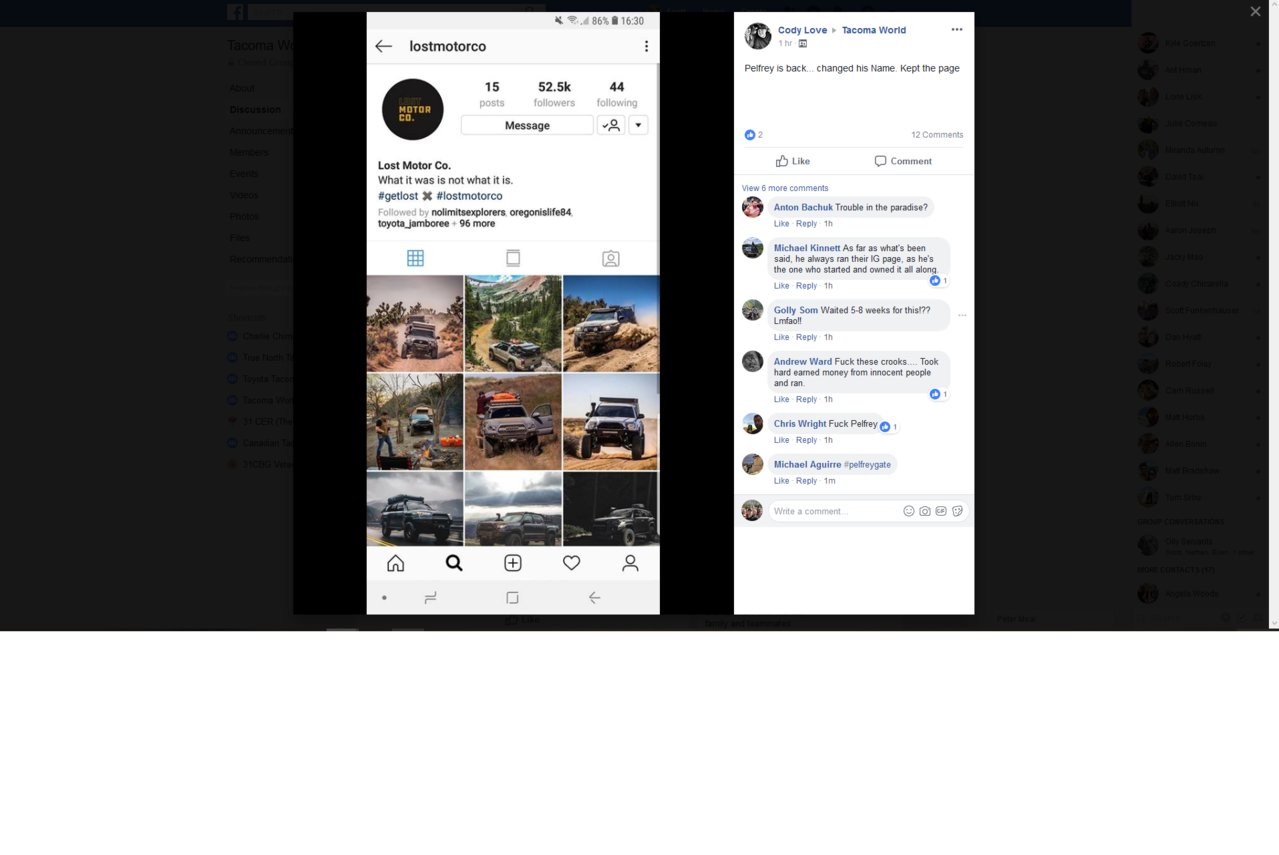
Task: View reactions on Andrew Ward's comment
Action: coord(938,394)
